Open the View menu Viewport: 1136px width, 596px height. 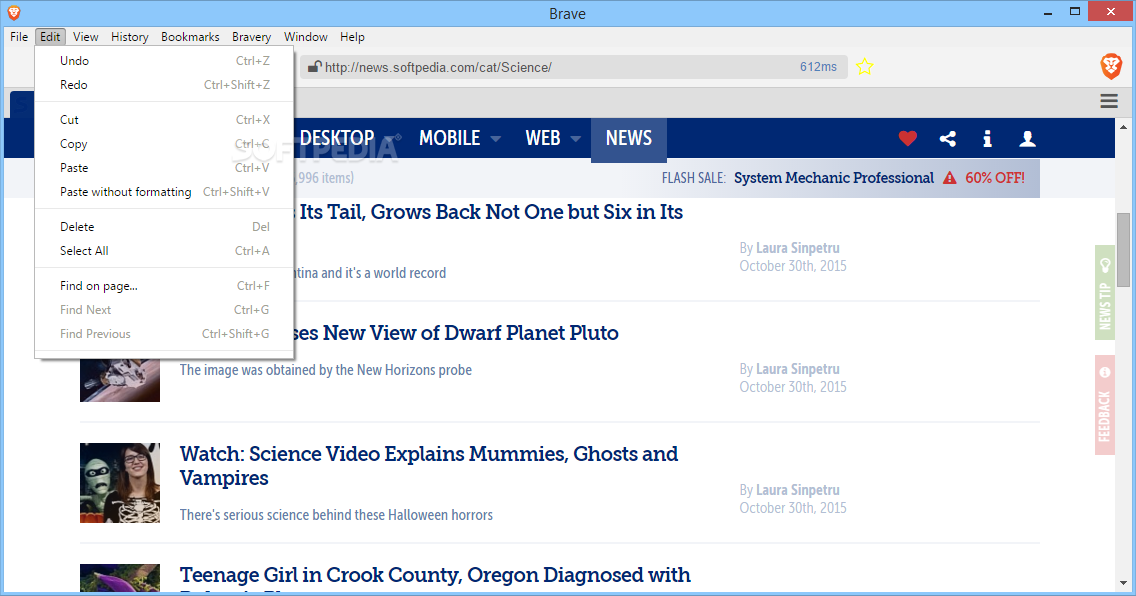tap(85, 36)
